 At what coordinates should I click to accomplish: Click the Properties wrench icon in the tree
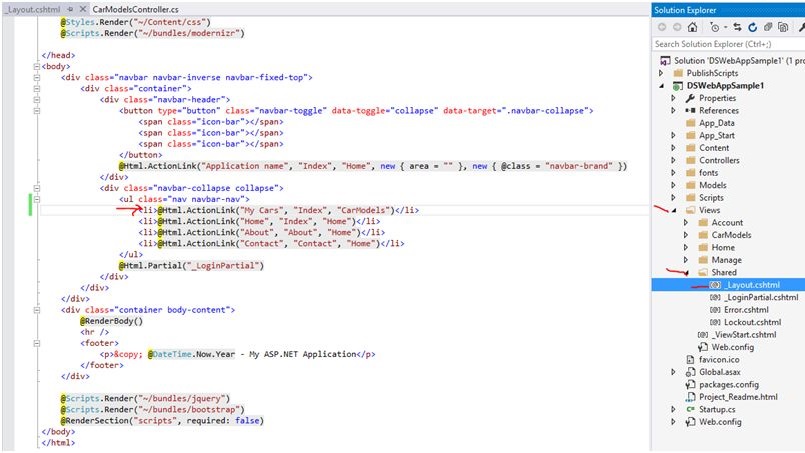pyautogui.click(x=691, y=98)
